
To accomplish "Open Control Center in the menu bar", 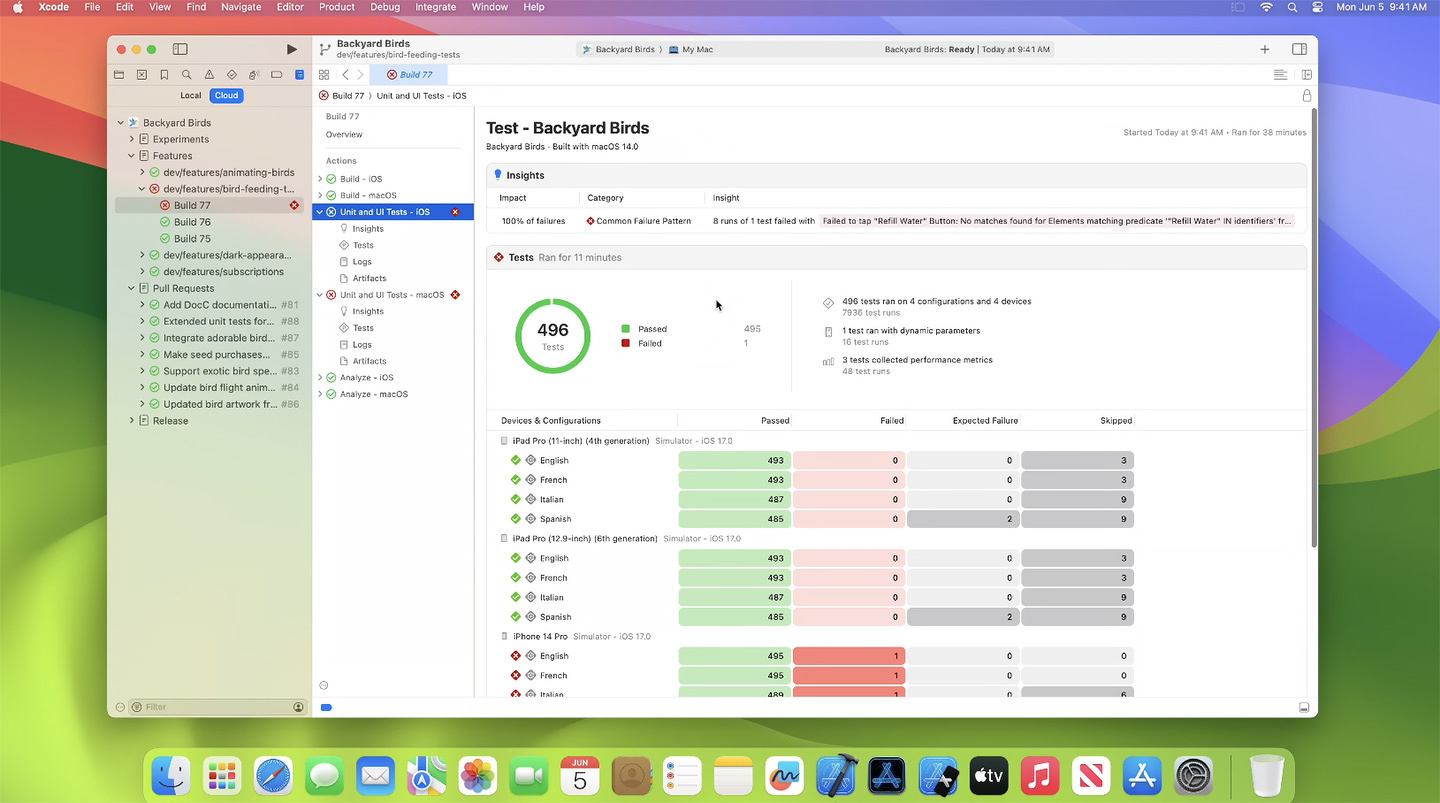I will coord(1317,7).
